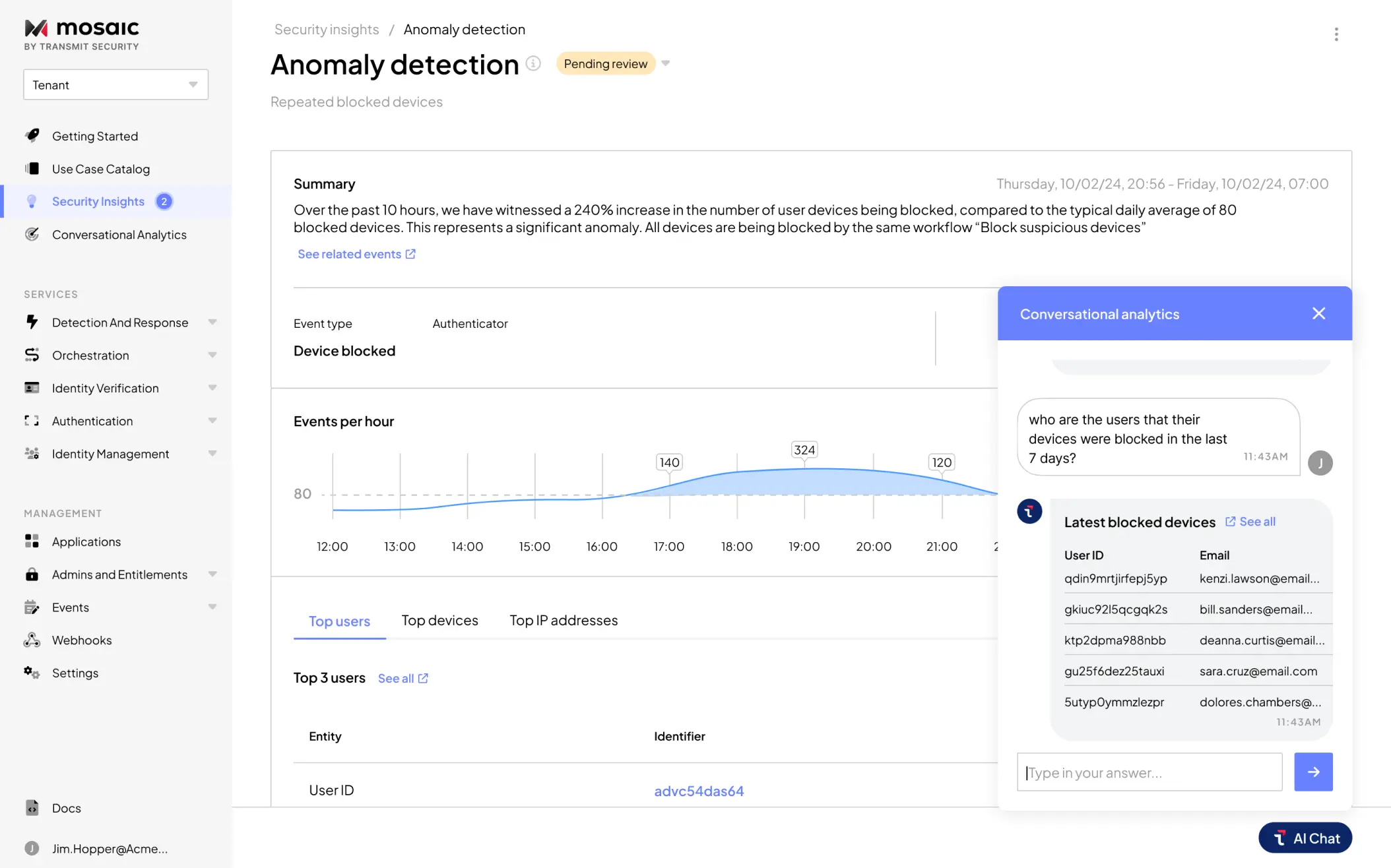This screenshot has width=1391, height=868.
Task: Expand the Pending review status dropdown
Action: 666,63
